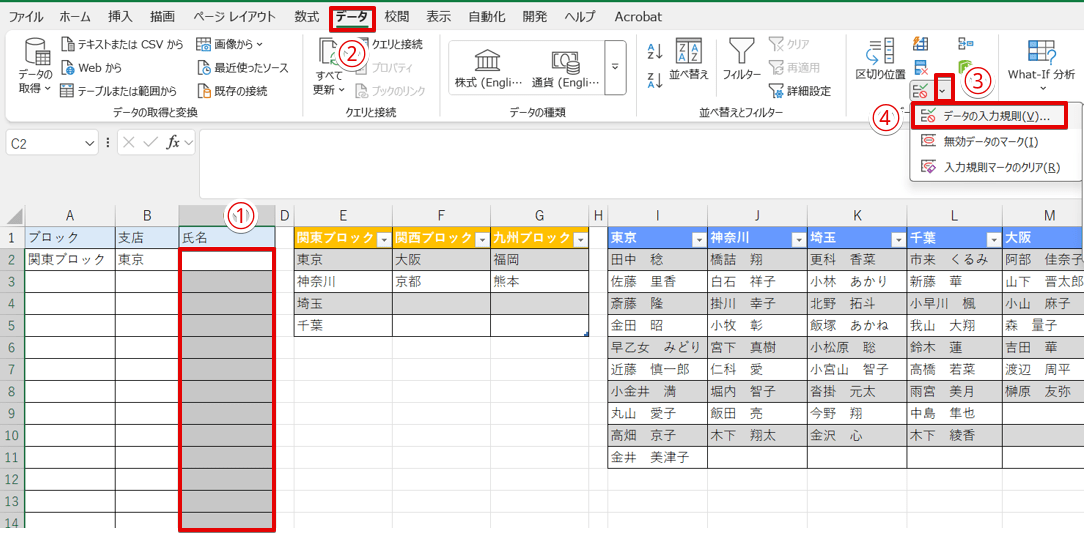
Task: Click クエリと接続 in the ribbon
Action: (x=396, y=45)
